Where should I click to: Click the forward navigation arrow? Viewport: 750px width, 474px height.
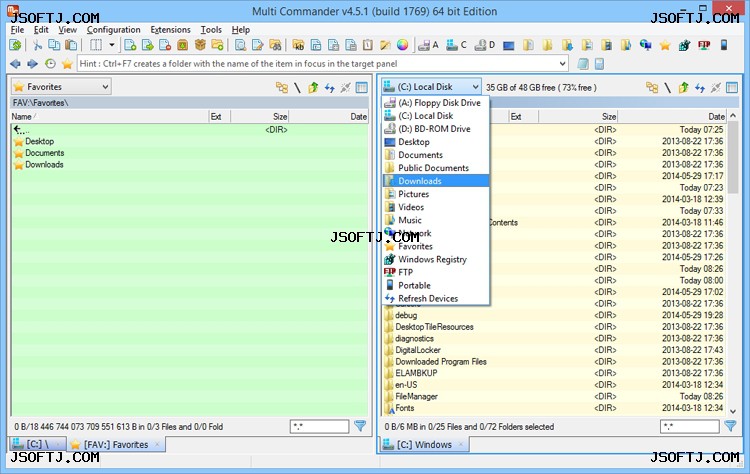click(x=33, y=64)
